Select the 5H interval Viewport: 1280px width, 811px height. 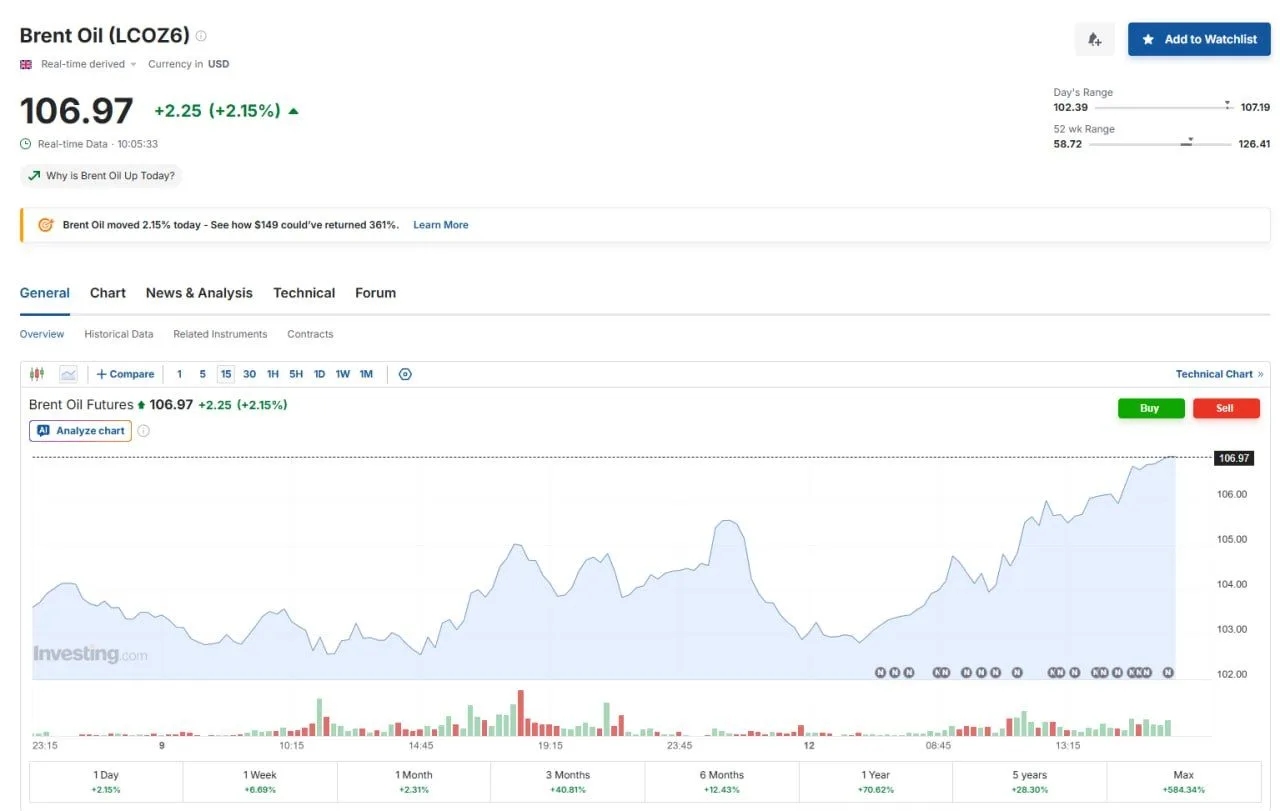tap(296, 374)
